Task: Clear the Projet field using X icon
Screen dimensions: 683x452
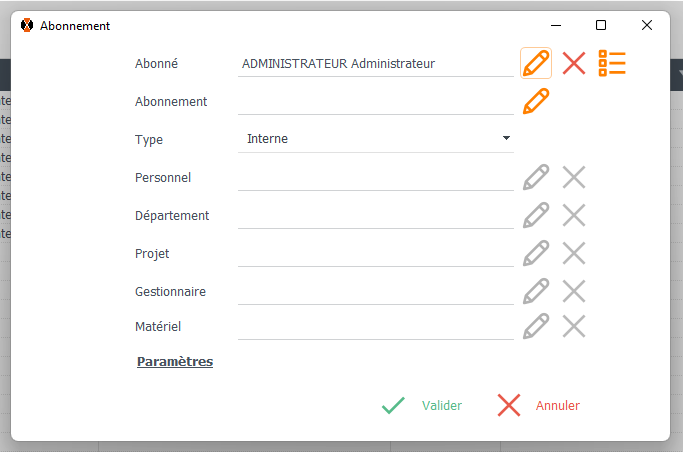Action: [x=574, y=253]
